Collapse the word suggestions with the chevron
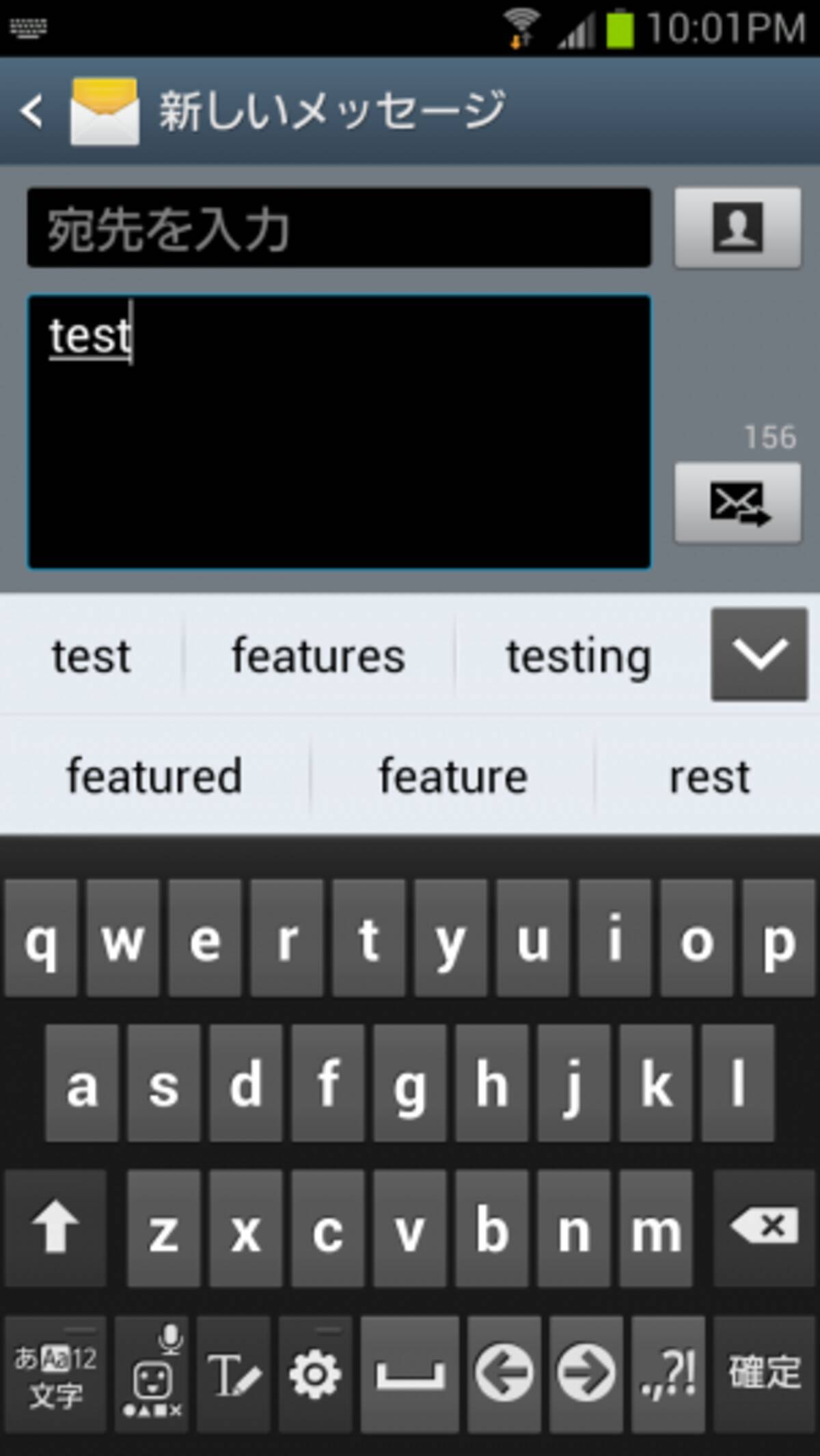Screen dimensions: 820x1456 (x=759, y=654)
